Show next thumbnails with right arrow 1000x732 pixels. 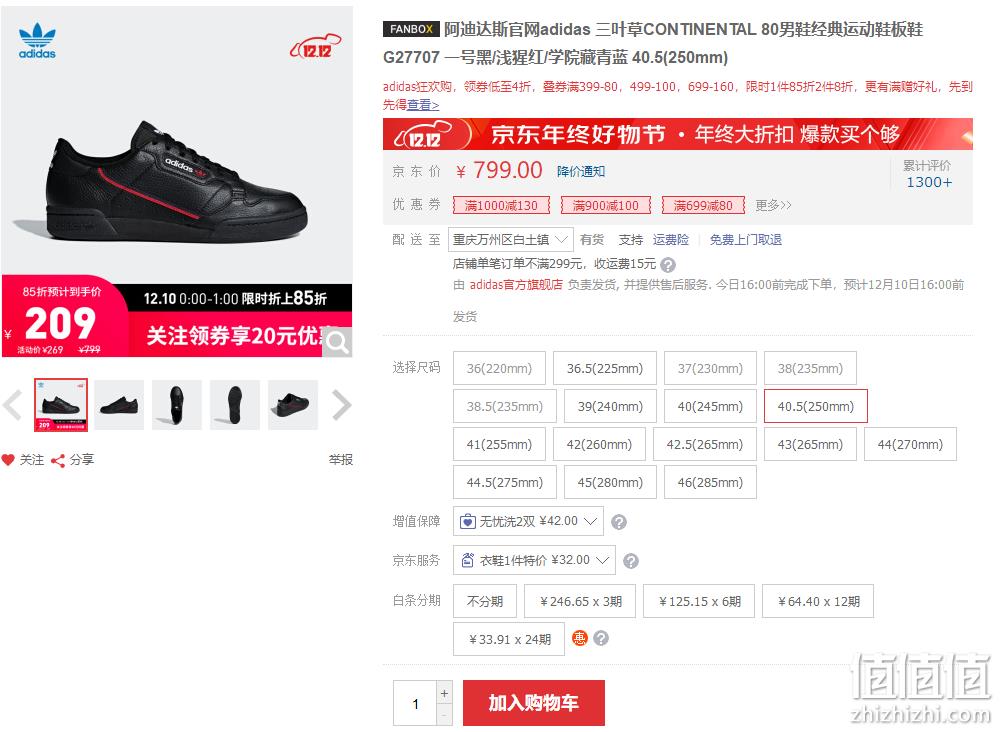coord(342,405)
